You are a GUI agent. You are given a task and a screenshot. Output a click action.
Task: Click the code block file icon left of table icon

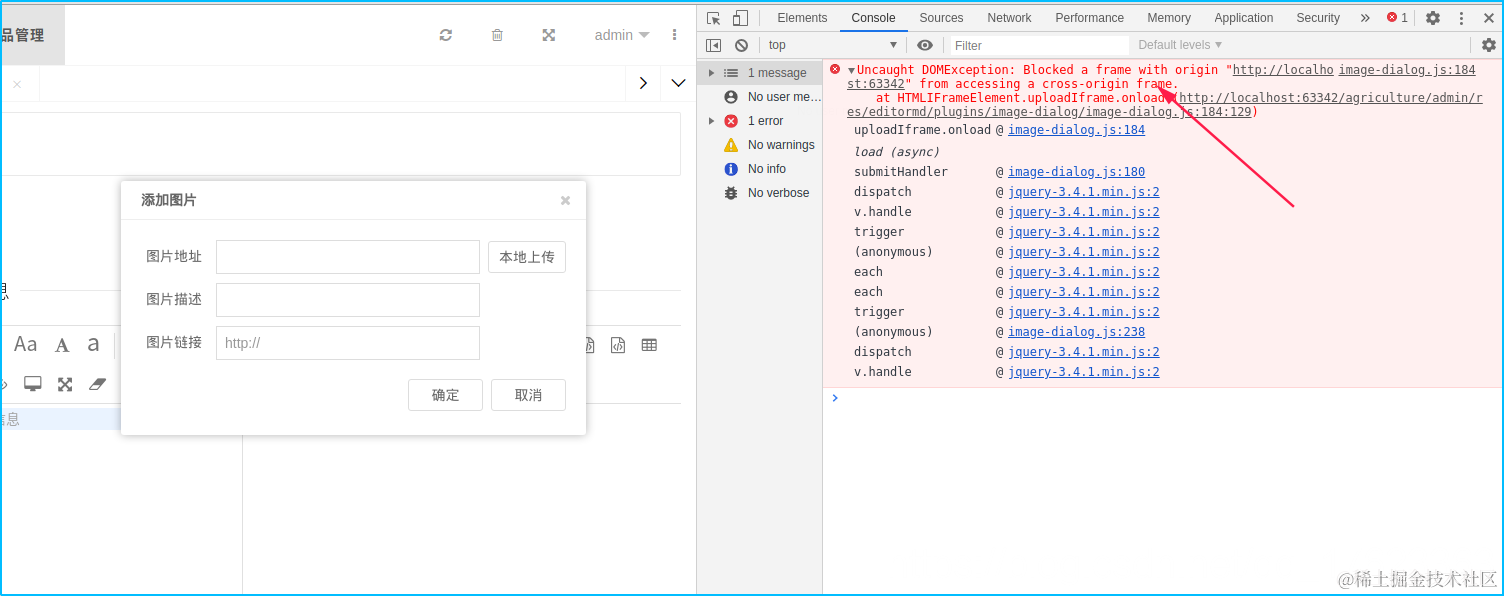(618, 345)
